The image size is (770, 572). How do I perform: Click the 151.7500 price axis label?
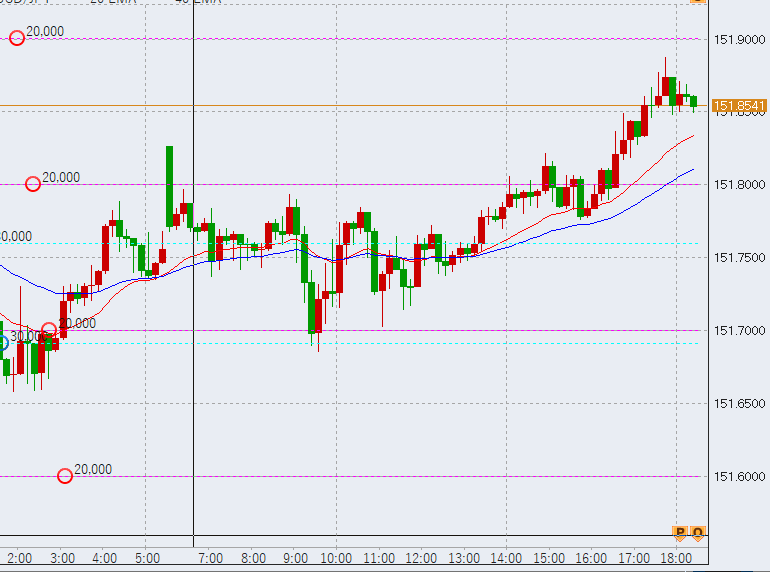[735, 258]
